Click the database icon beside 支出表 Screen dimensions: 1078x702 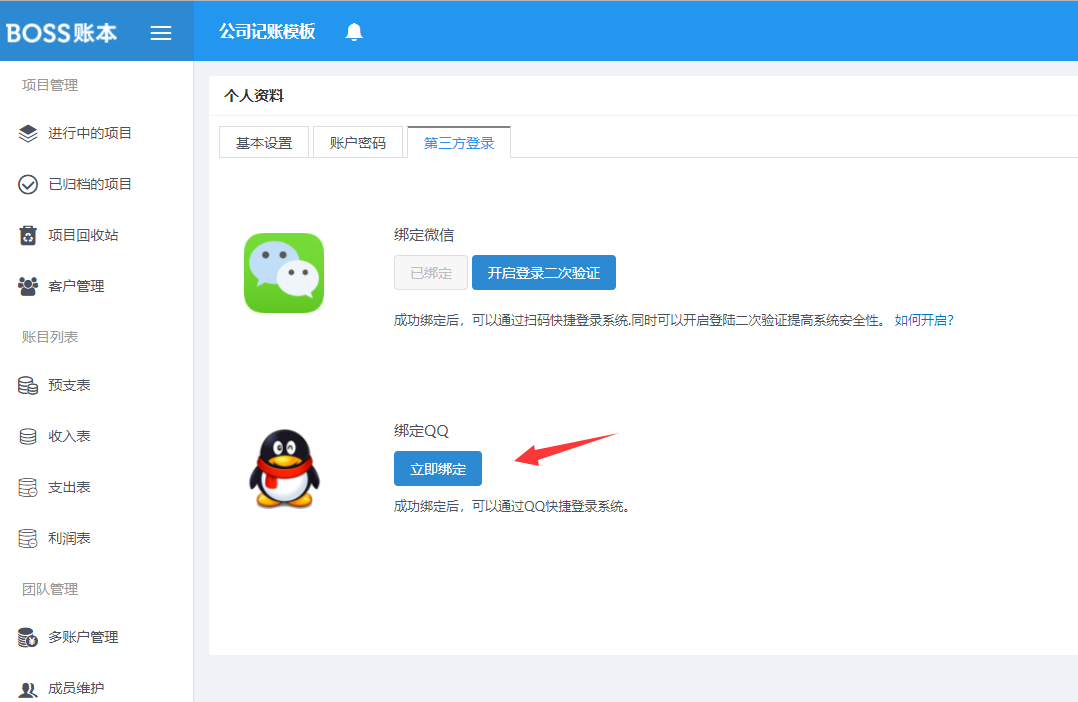[28, 487]
